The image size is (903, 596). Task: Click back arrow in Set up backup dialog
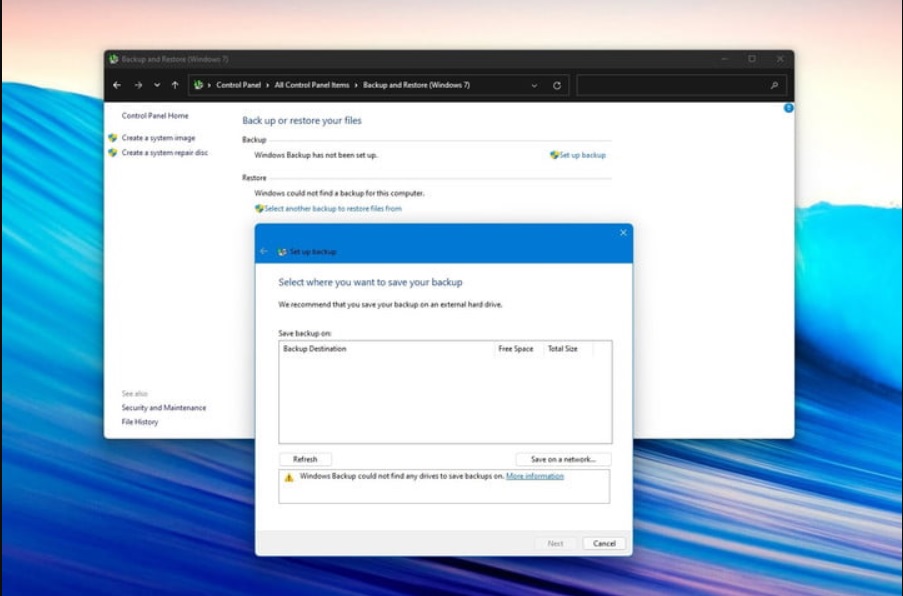click(x=264, y=252)
